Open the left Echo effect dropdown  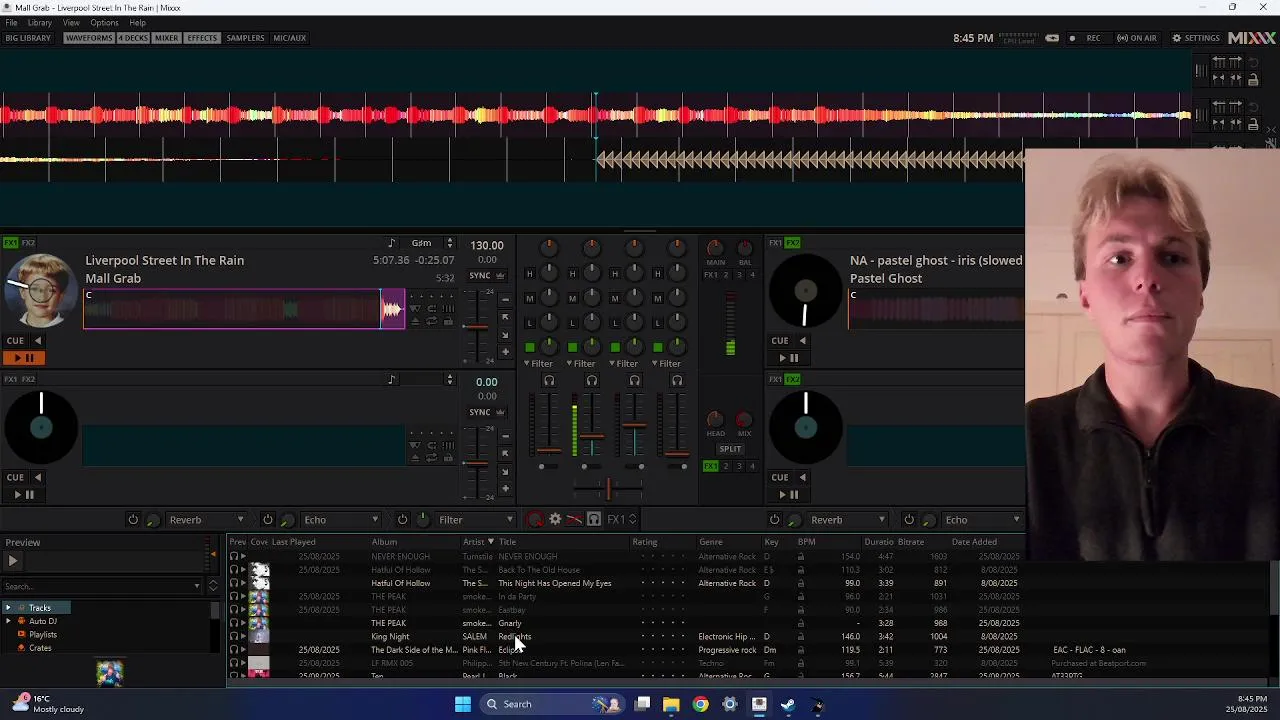pos(340,520)
